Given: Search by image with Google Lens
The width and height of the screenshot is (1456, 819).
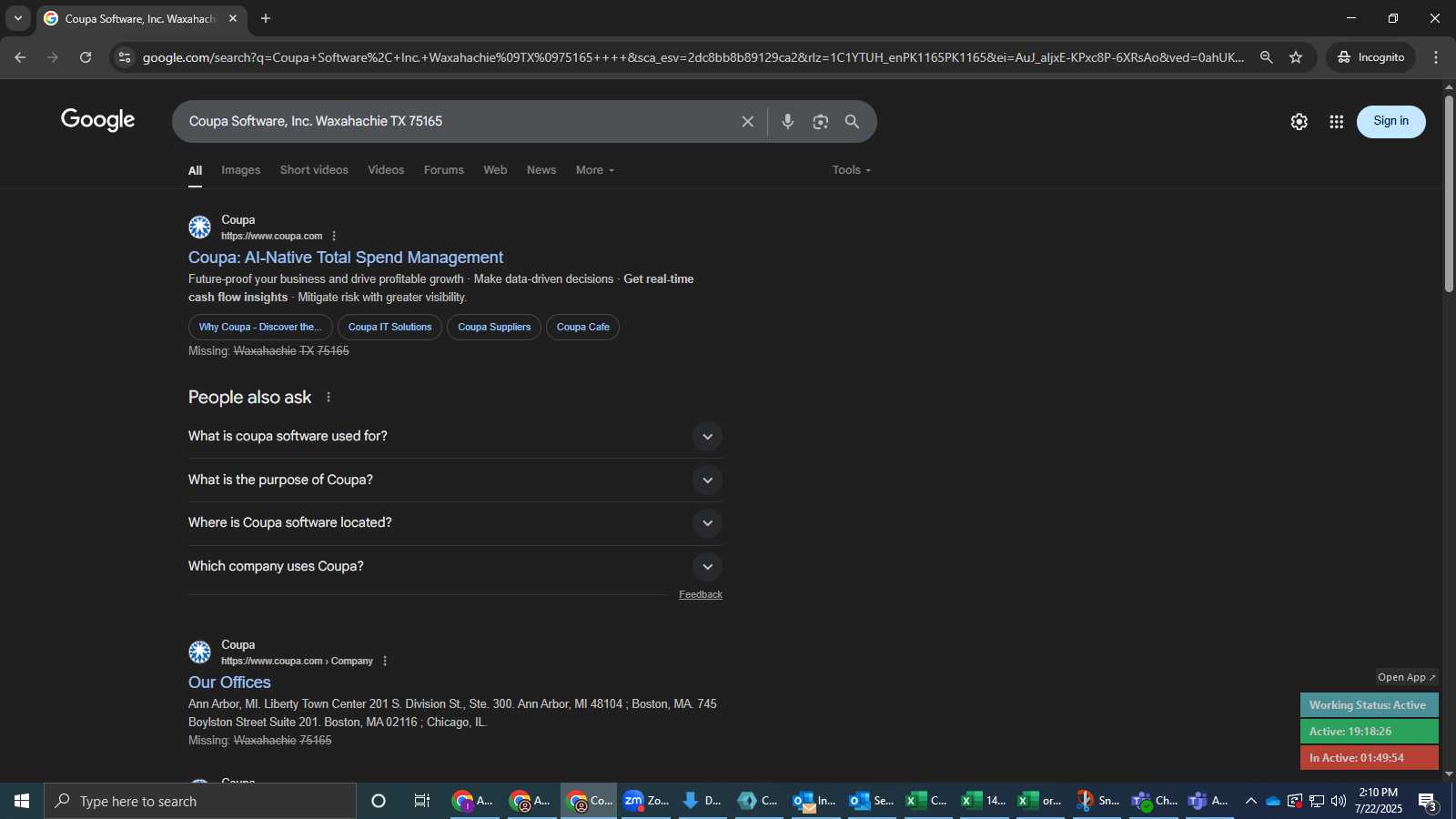Looking at the screenshot, I should click(821, 121).
